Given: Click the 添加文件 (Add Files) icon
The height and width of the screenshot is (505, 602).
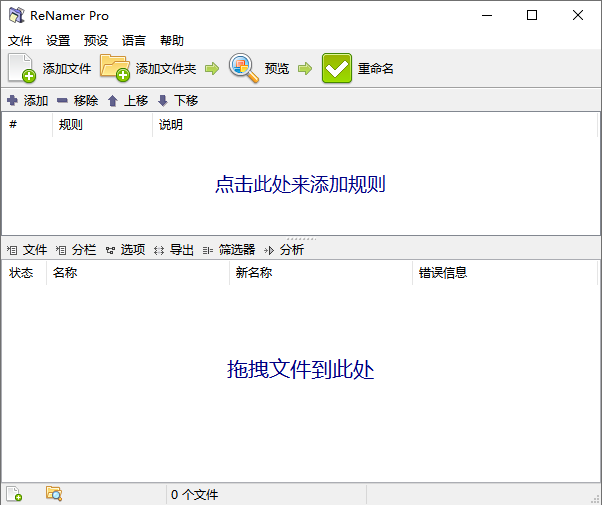Looking at the screenshot, I should point(22,68).
